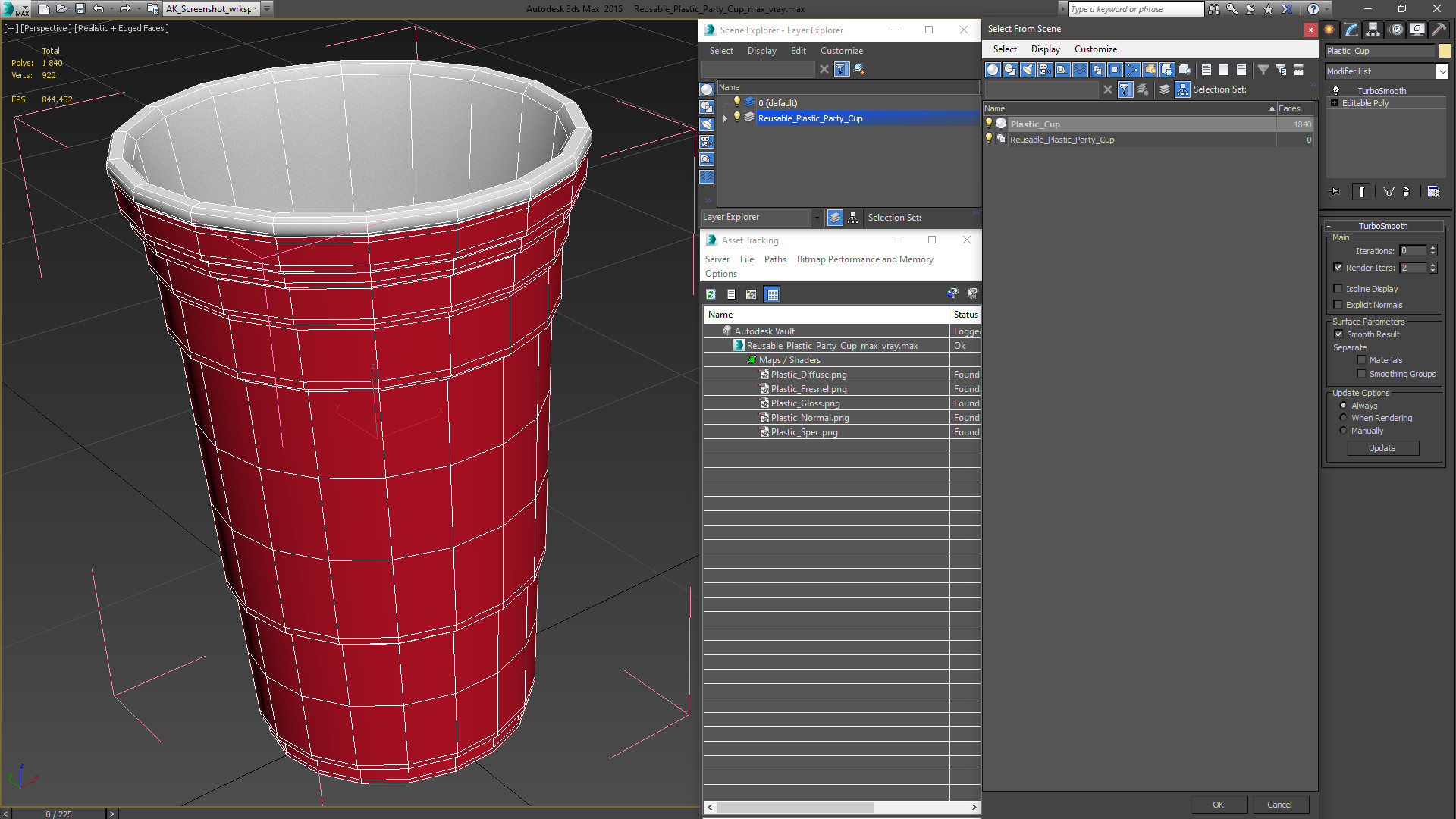
Task: Open the 3ds Max application menu
Action: point(15,9)
